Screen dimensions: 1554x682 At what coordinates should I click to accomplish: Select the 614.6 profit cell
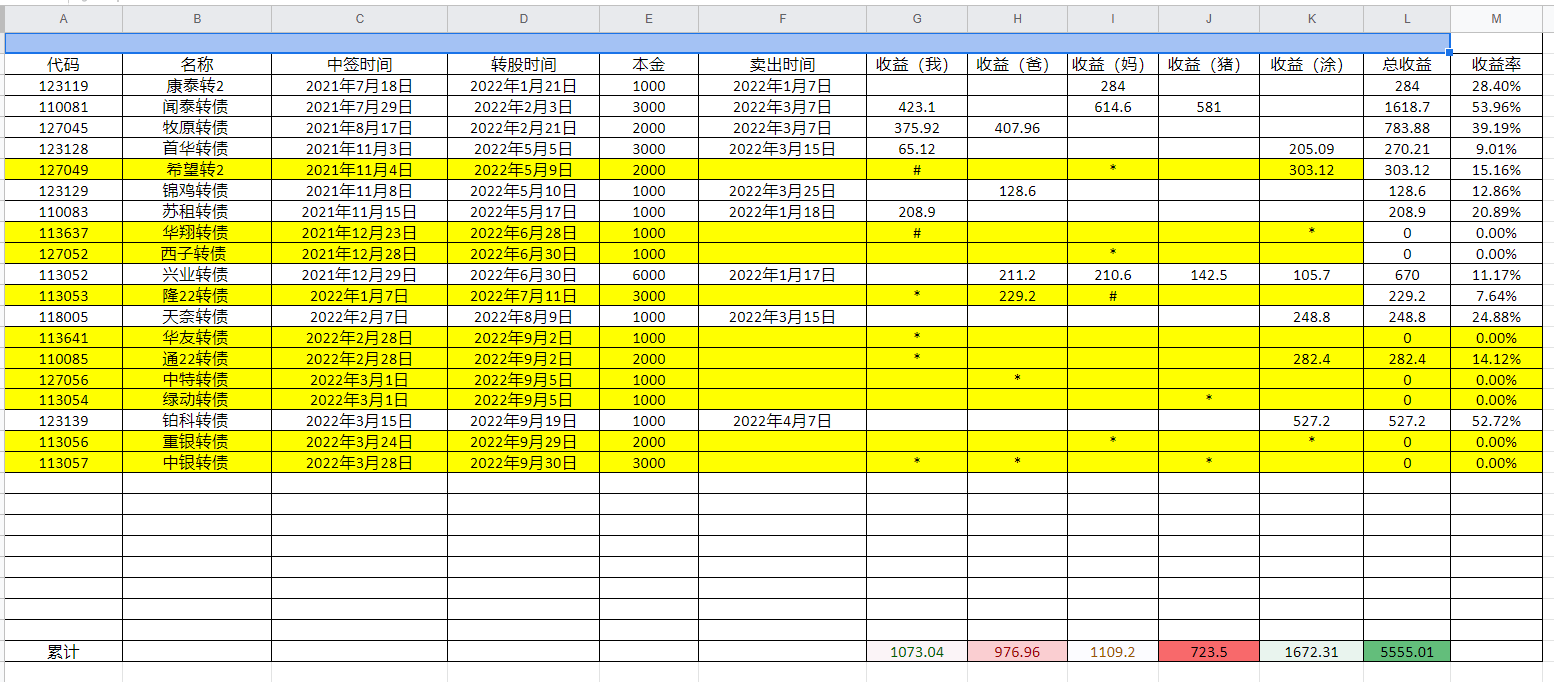[1113, 107]
